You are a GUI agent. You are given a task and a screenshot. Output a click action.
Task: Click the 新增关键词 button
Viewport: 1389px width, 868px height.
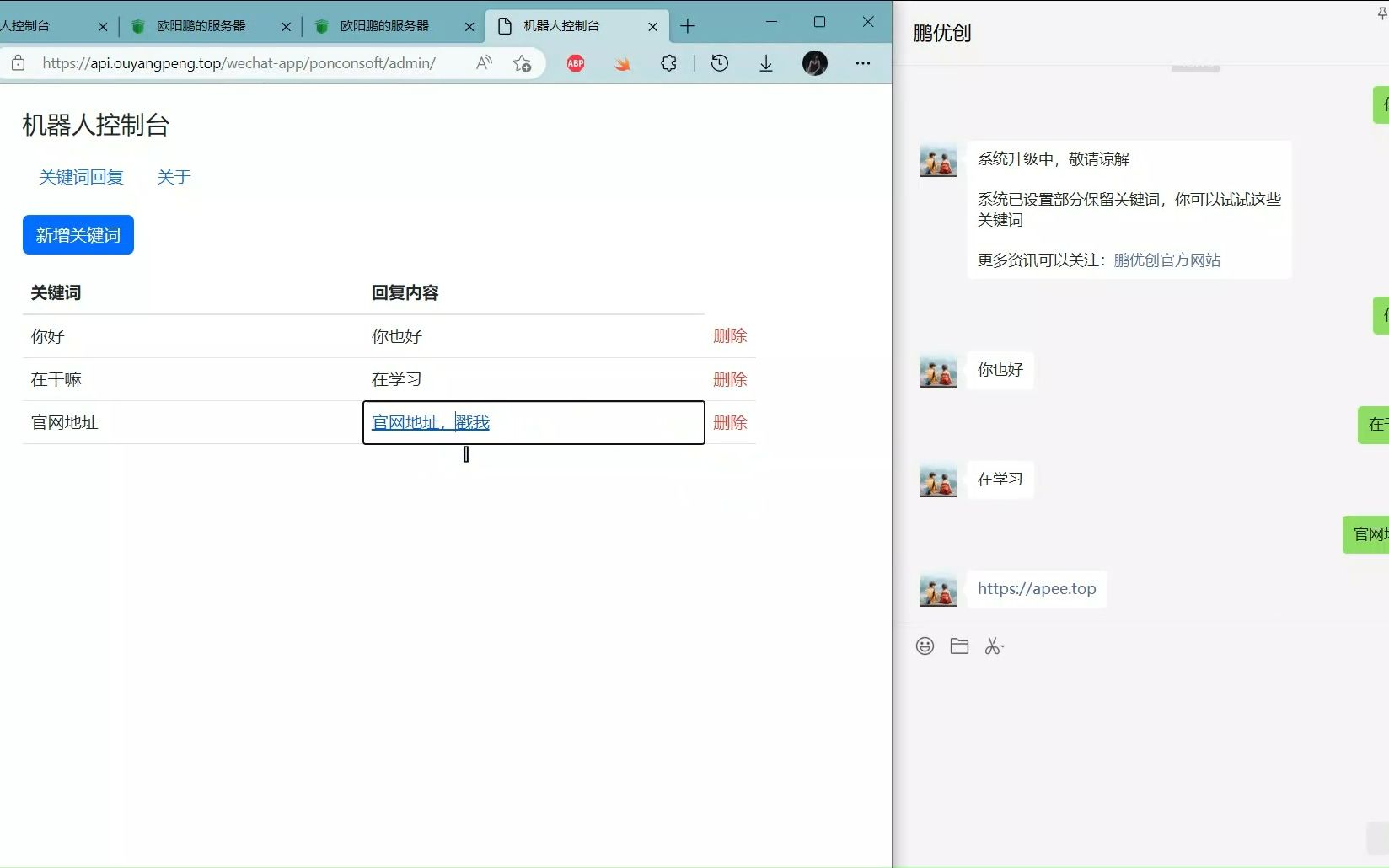[78, 235]
